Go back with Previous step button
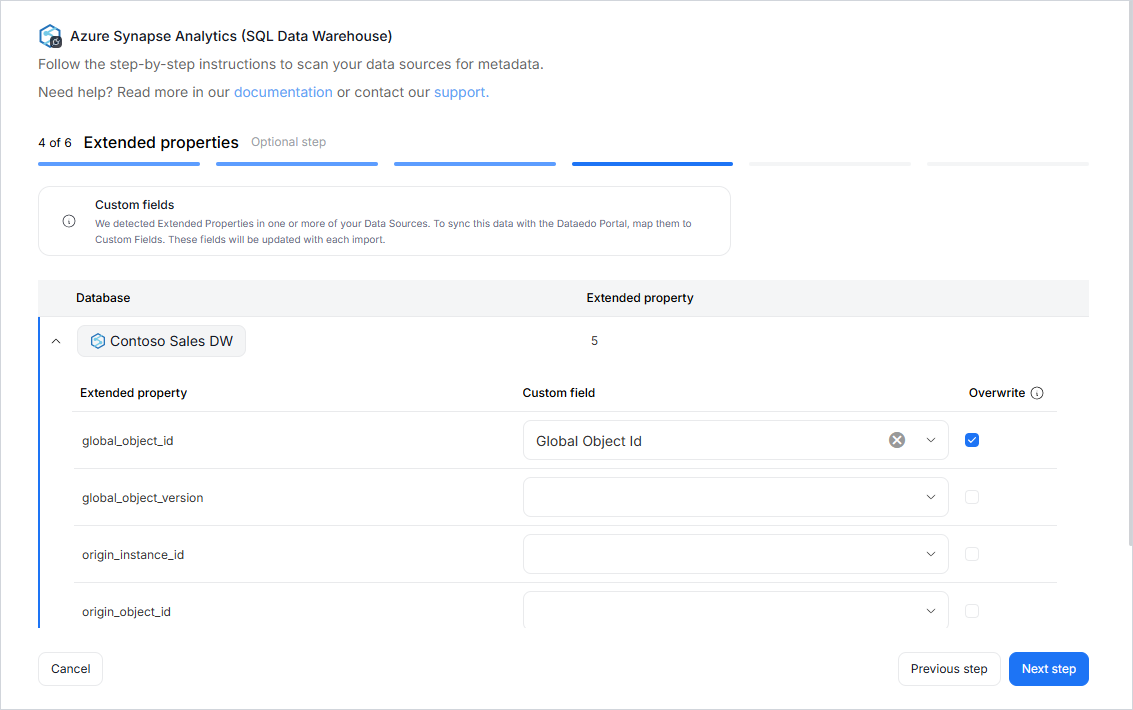Screen dimensions: 1133x710 click(948, 669)
